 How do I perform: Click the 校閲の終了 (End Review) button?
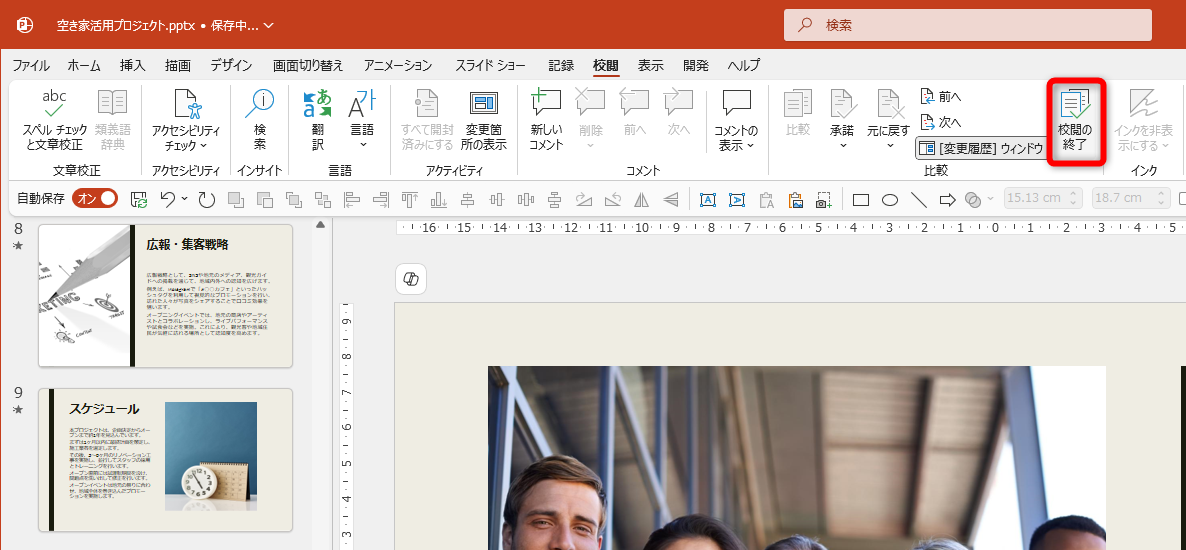1075,121
